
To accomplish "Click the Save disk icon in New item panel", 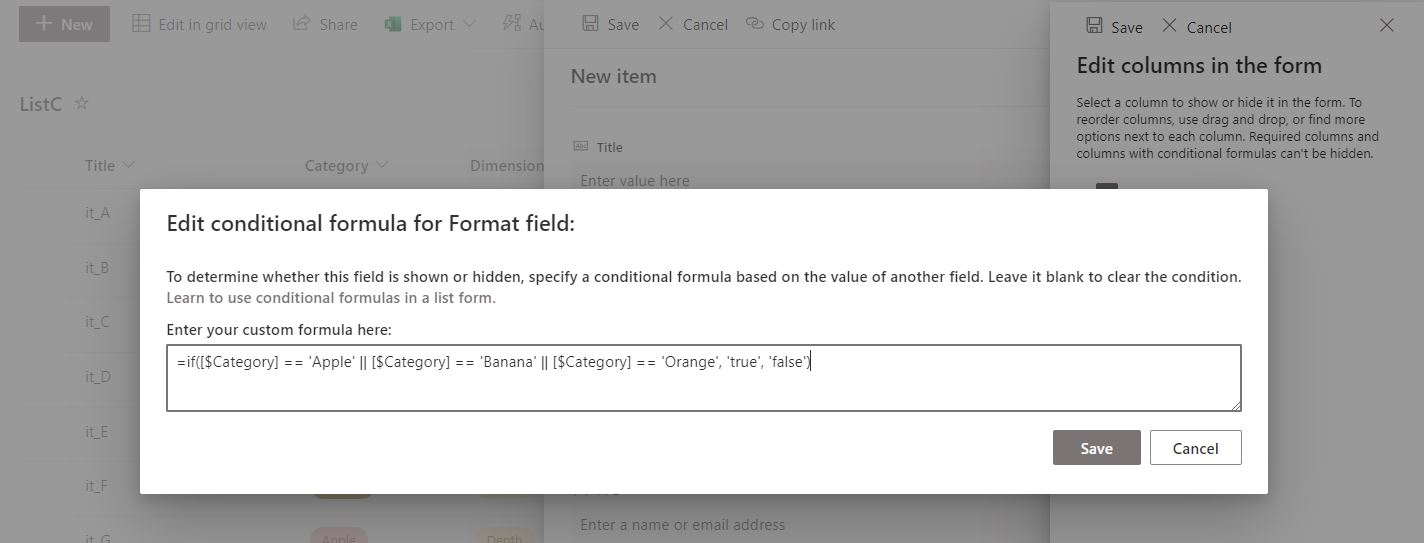I will [590, 23].
